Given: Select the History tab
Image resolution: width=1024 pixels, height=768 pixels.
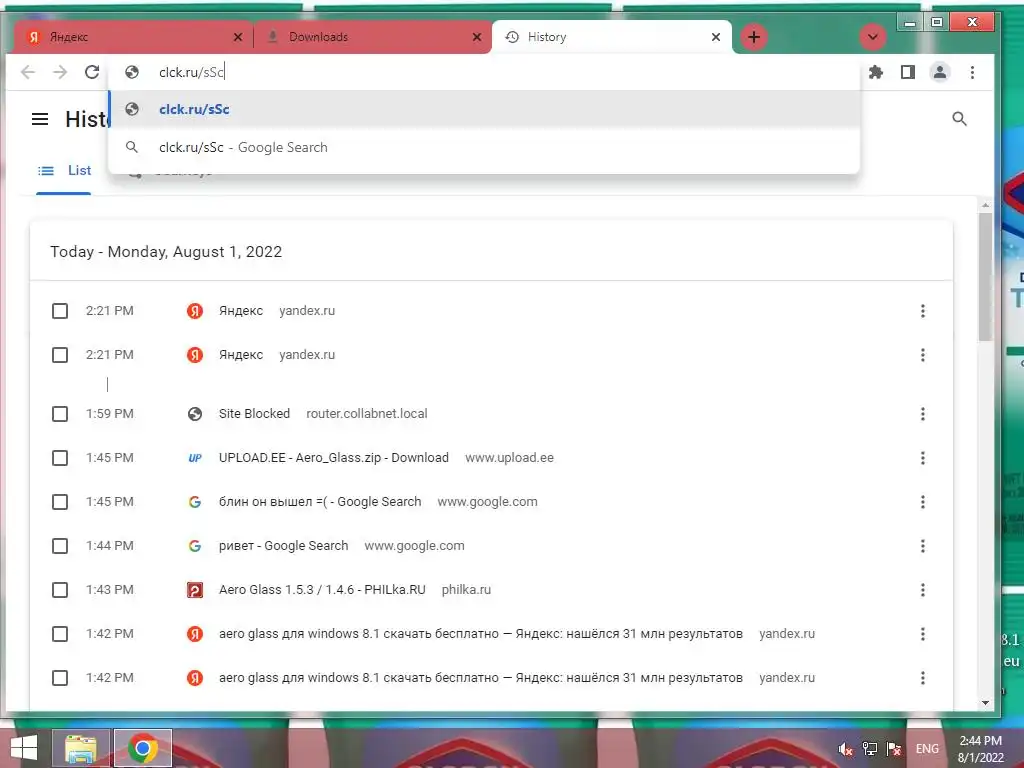Looking at the screenshot, I should click(611, 37).
